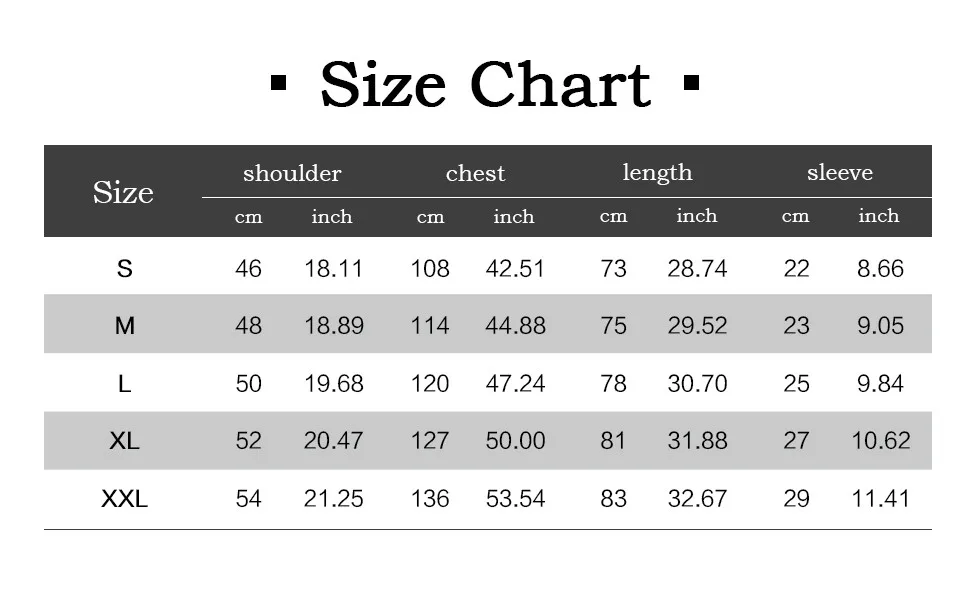Viewport: 970px width, 600px height.
Task: Select the S size row label
Action: pos(124,268)
